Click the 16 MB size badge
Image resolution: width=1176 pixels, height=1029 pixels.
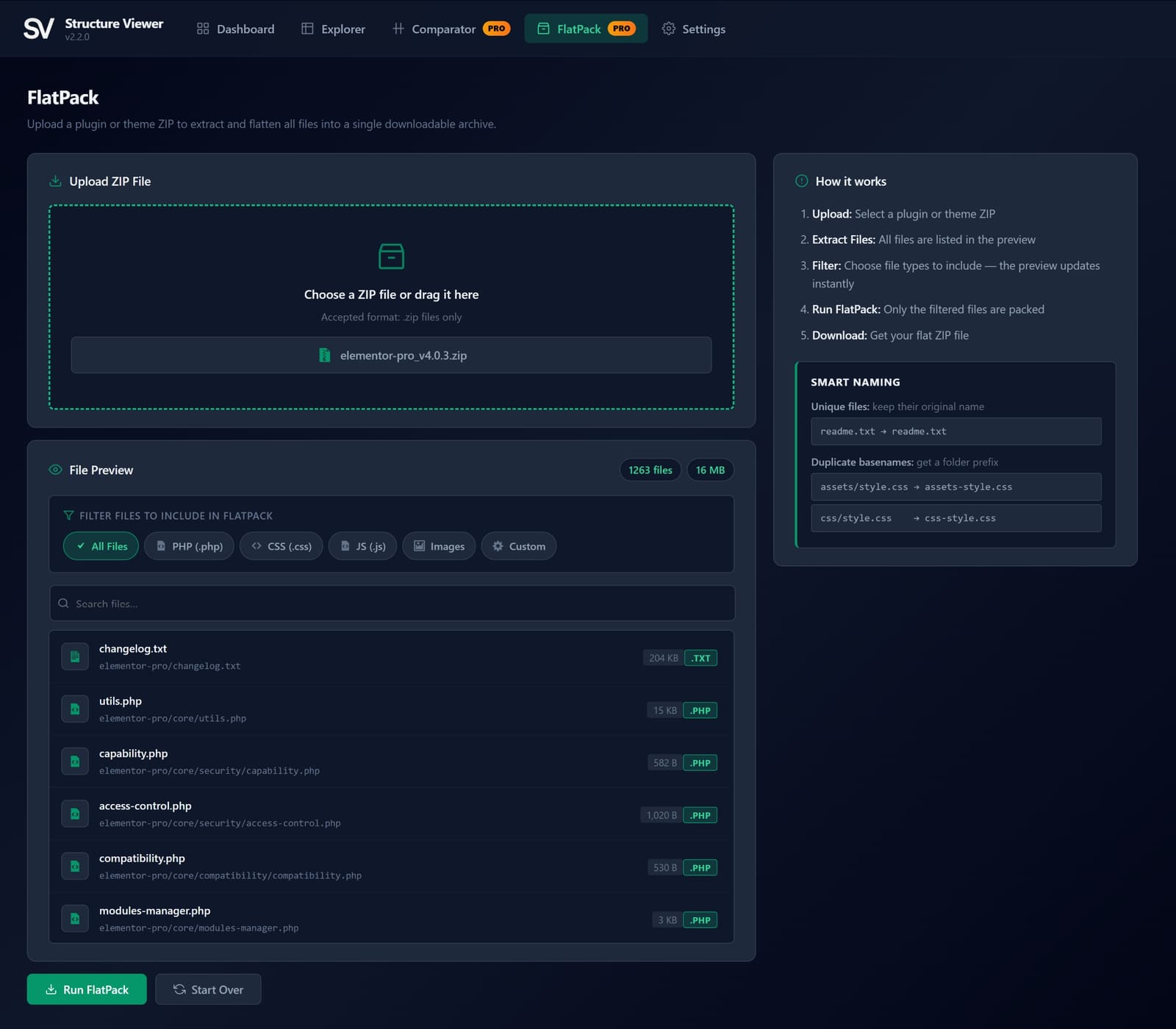pos(710,470)
